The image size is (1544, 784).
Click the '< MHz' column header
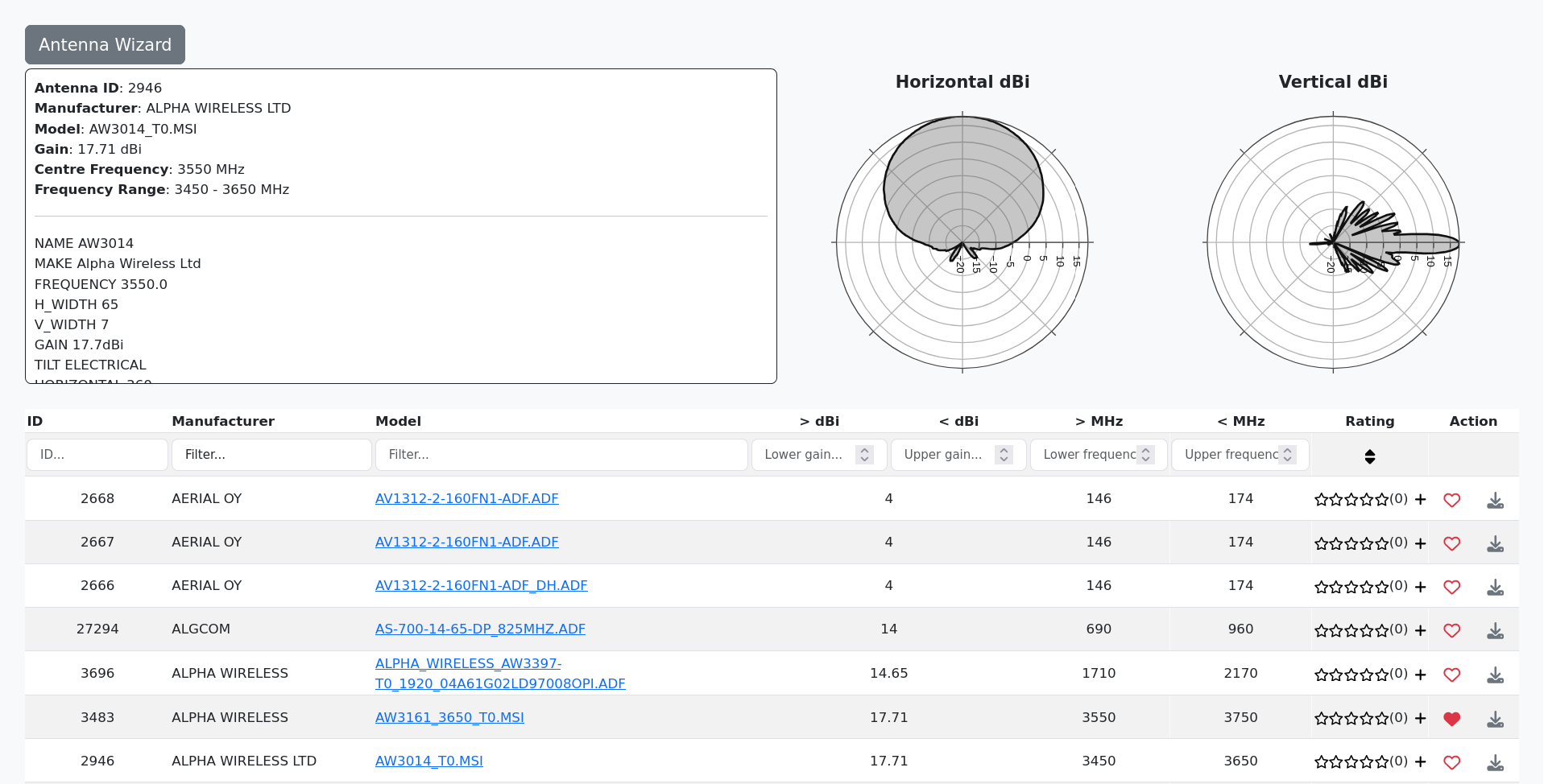pyautogui.click(x=1240, y=421)
